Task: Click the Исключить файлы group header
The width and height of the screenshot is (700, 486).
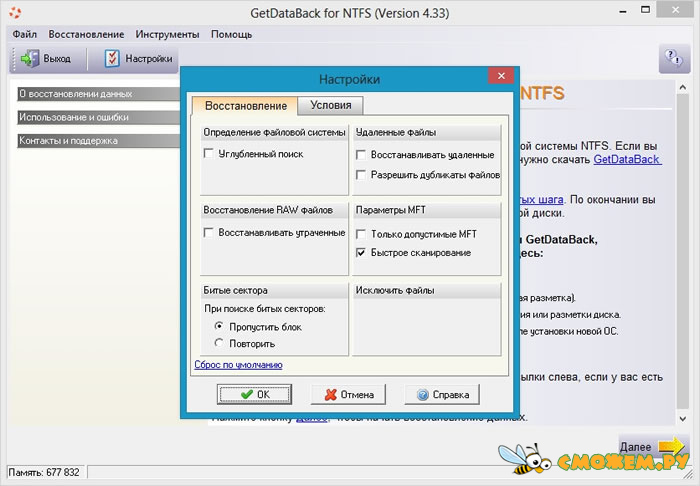Action: (426, 290)
